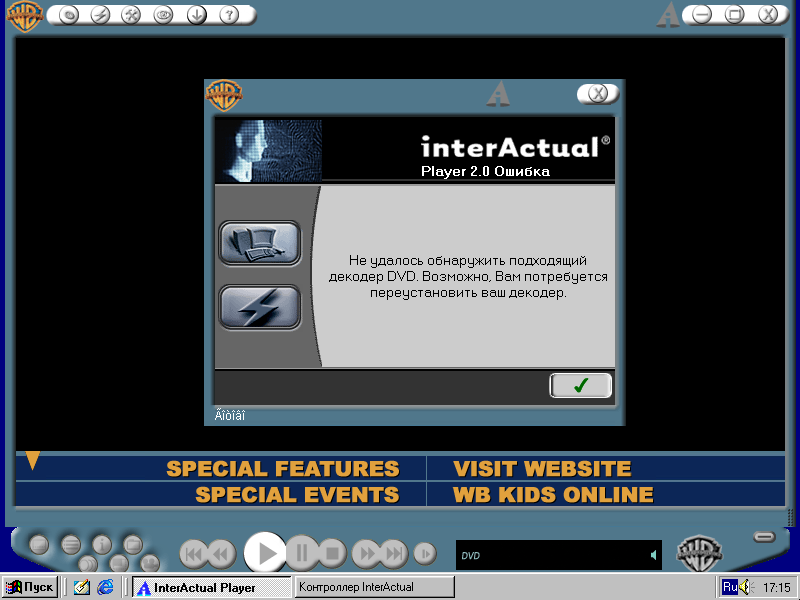Screen dimensions: 800x600
Task: Open the Пуск start menu
Action: [x=30, y=587]
